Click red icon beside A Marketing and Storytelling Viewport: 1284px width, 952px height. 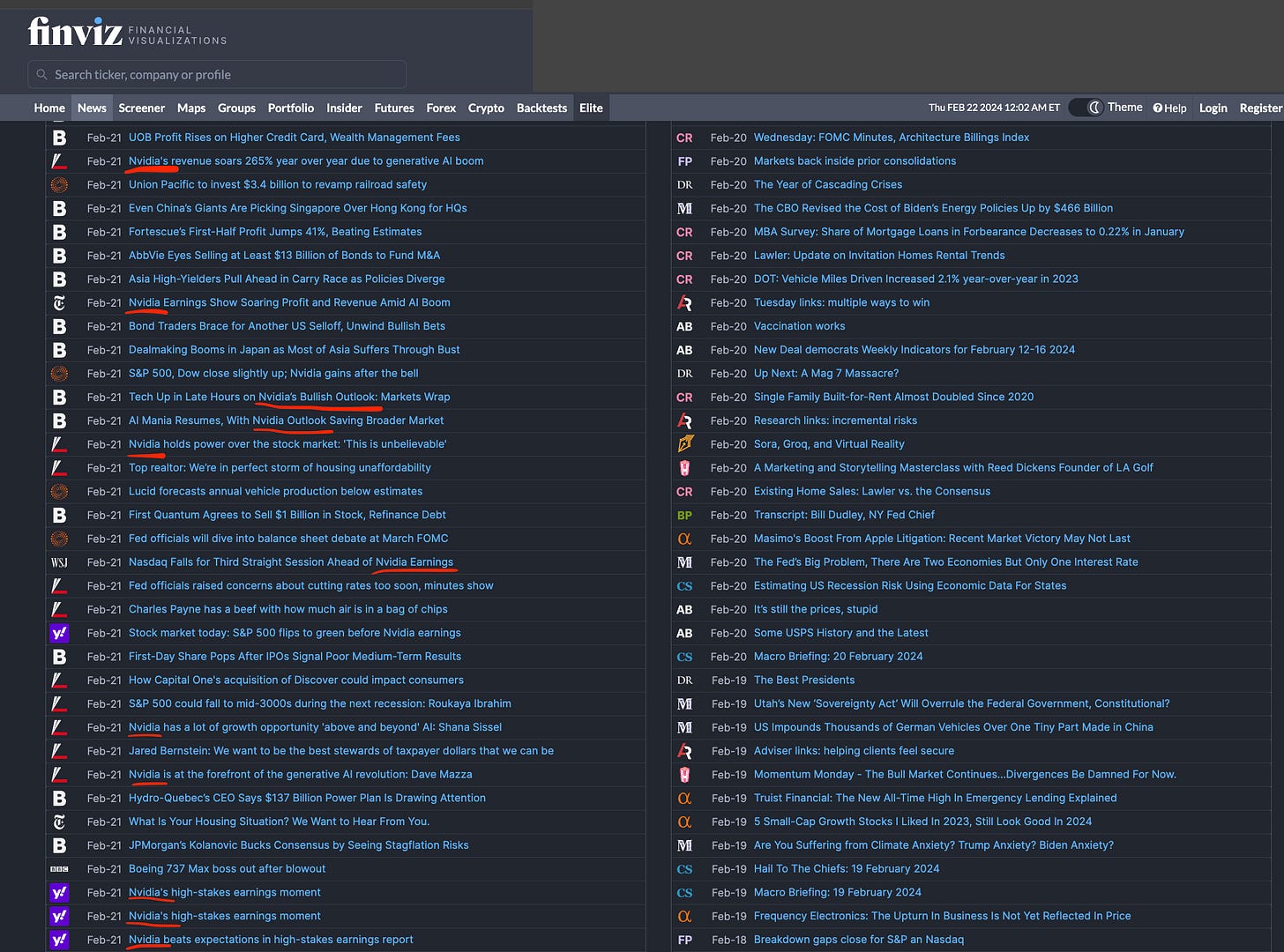[684, 468]
